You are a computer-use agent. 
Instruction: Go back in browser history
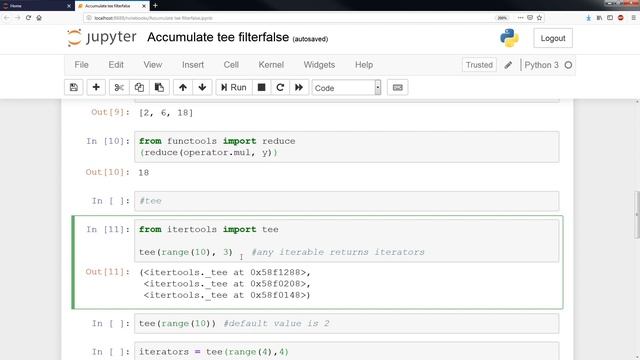(x=7, y=18)
